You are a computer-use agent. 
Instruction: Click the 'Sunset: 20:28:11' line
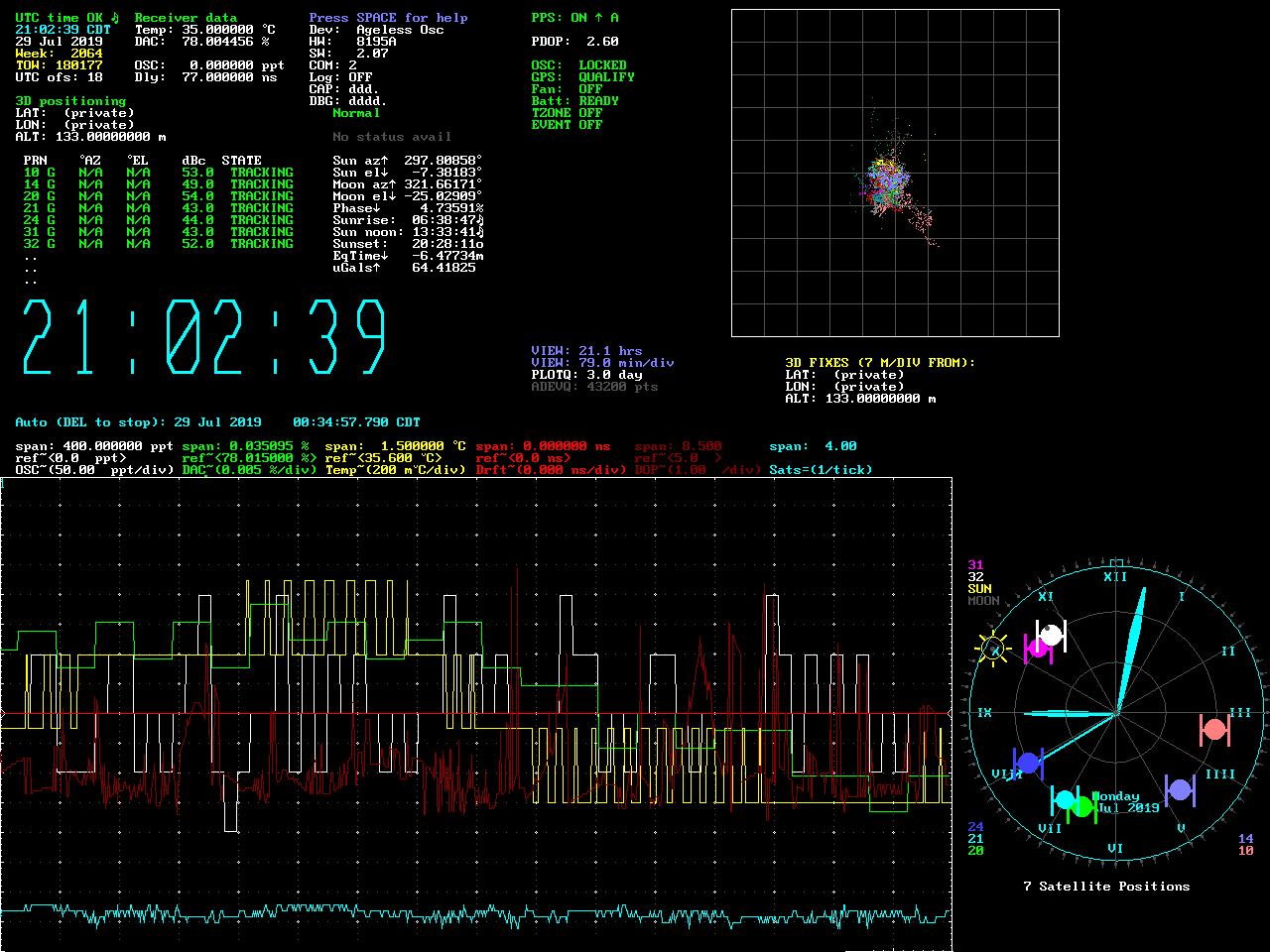(408, 244)
